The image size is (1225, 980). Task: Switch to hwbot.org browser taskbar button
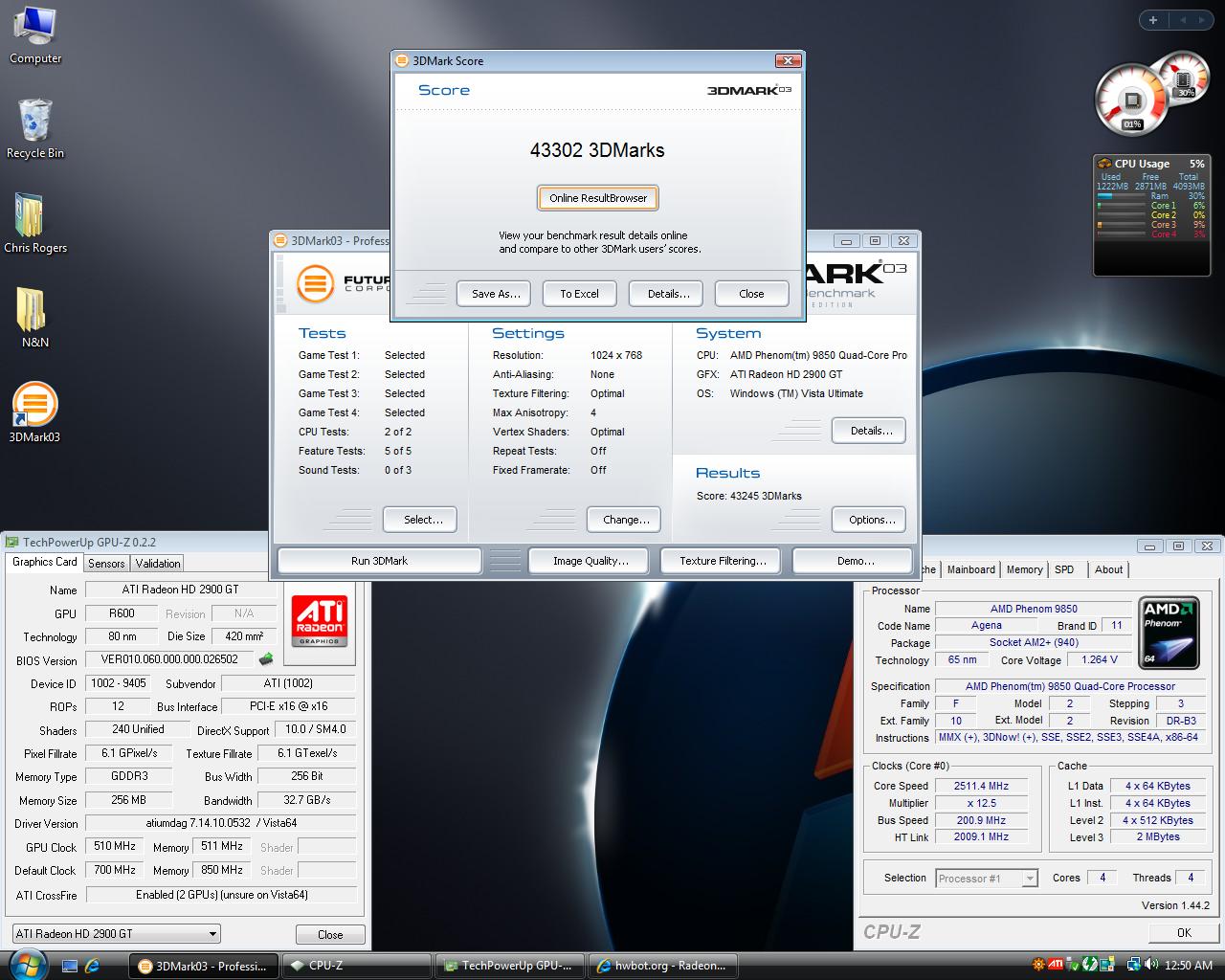click(663, 966)
